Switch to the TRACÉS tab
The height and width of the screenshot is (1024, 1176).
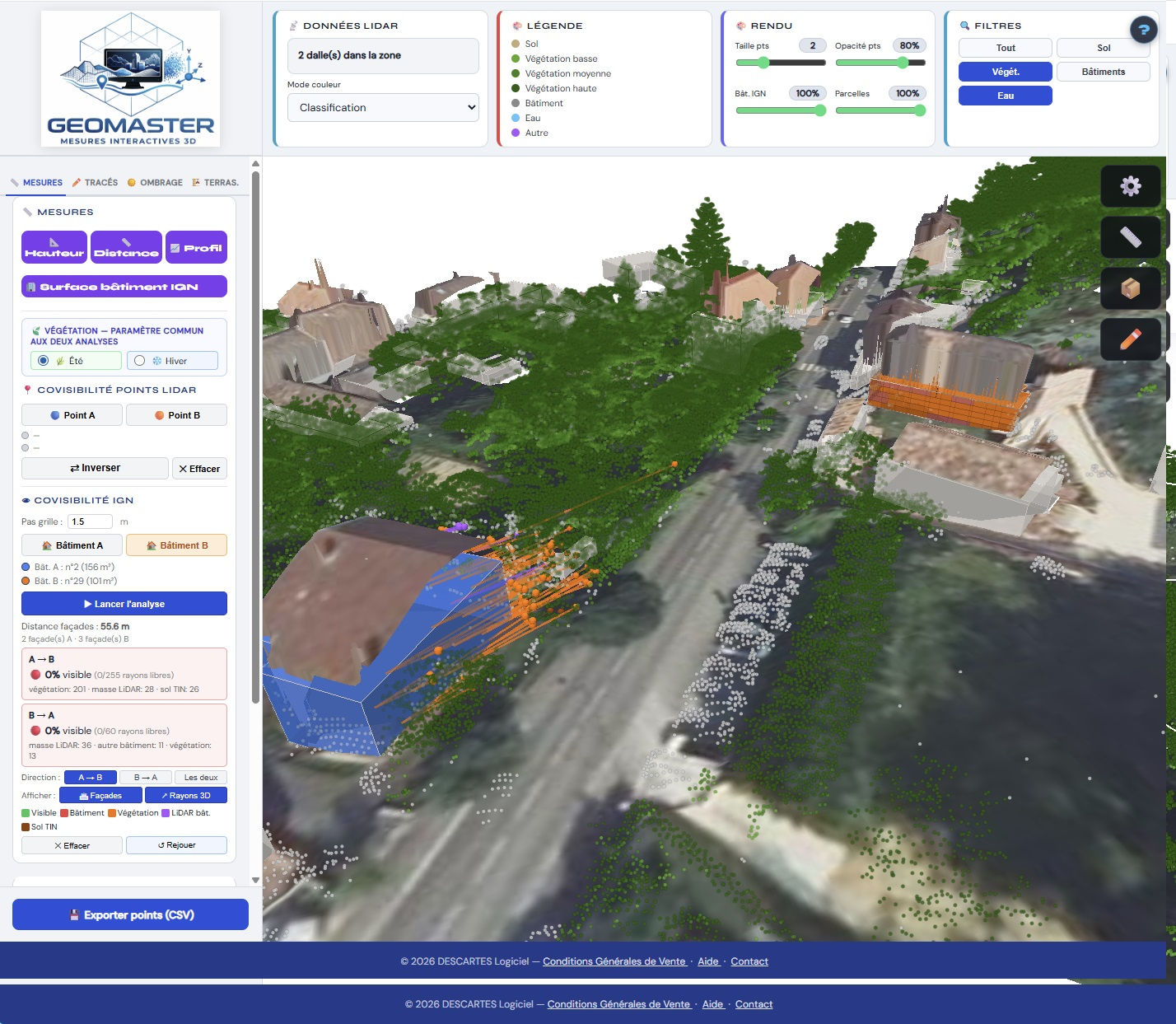pos(96,182)
